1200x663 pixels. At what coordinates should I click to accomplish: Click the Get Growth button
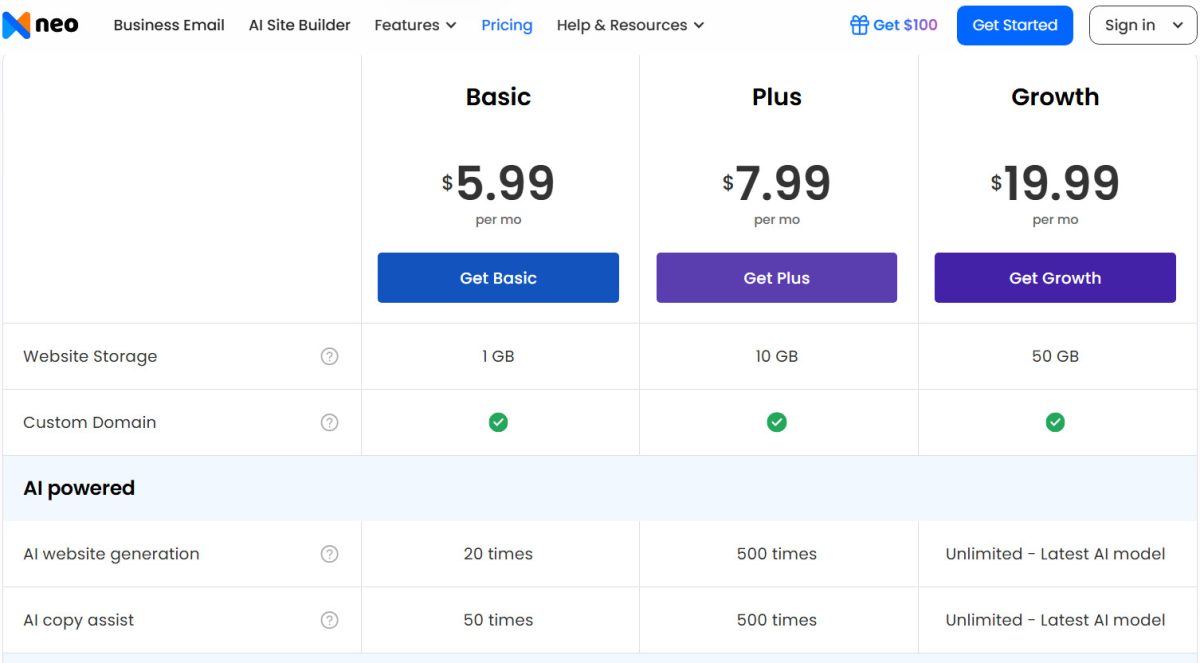[x=1055, y=278]
